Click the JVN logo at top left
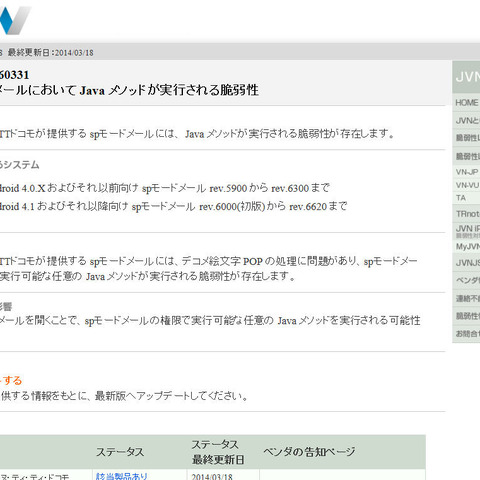This screenshot has height=480, width=480. click(15, 20)
